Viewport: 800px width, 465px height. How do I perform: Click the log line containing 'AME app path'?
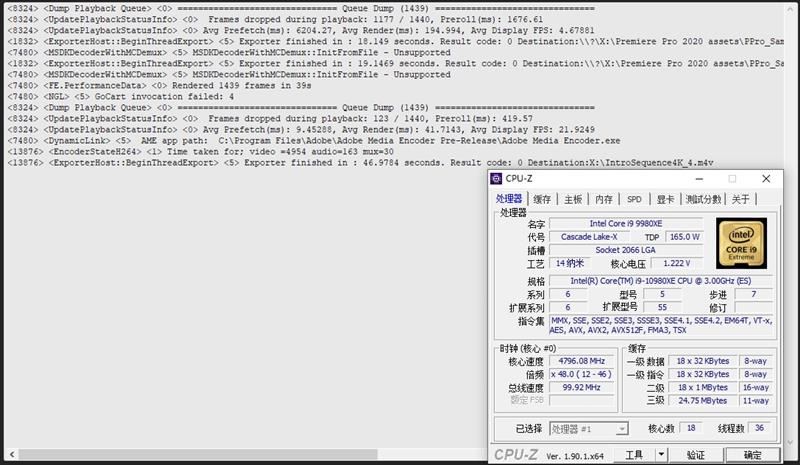tap(314, 140)
